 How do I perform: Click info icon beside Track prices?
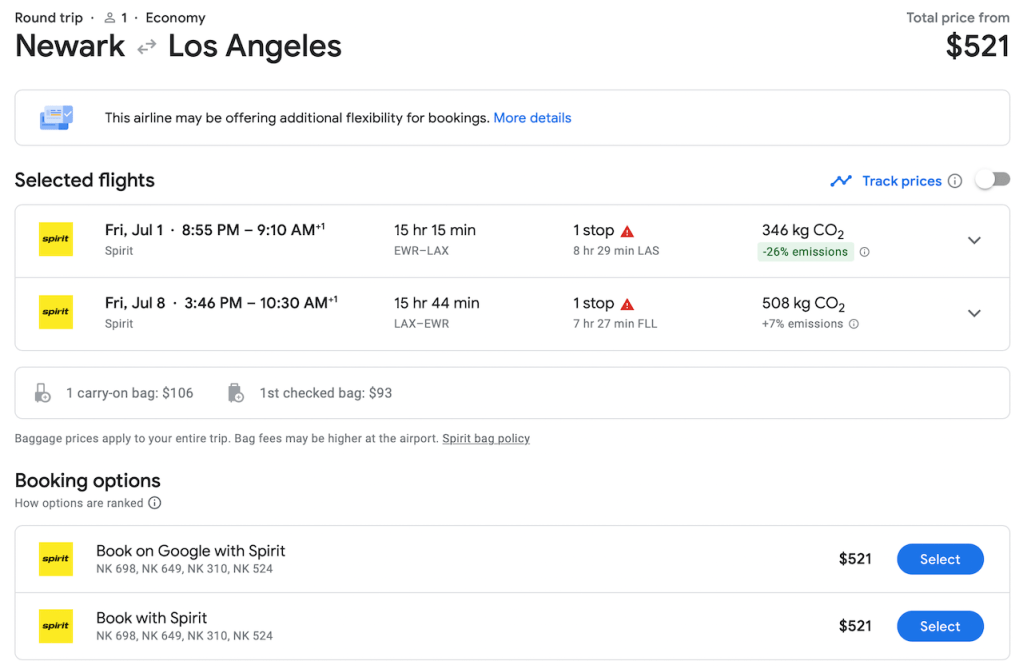[955, 181]
